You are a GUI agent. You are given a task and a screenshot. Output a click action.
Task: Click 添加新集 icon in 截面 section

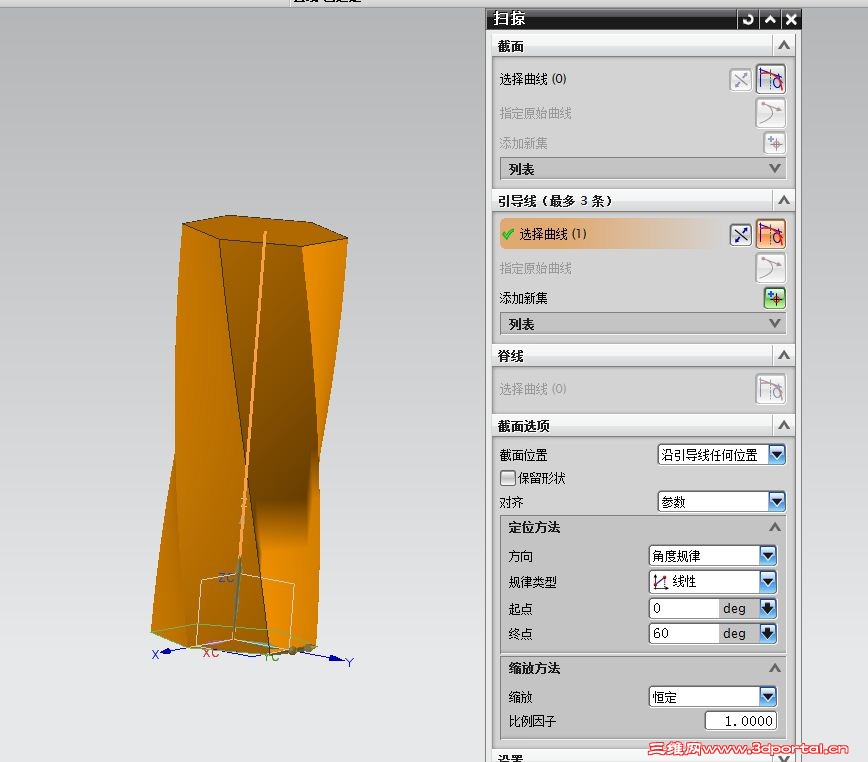[x=775, y=143]
